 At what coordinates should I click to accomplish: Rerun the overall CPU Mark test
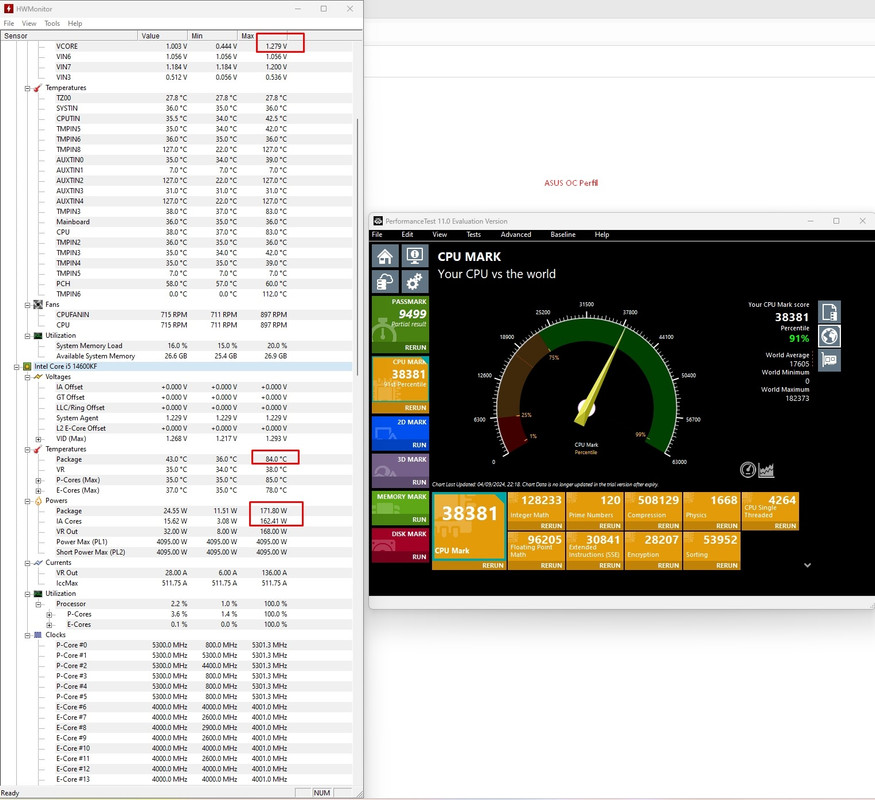493,565
